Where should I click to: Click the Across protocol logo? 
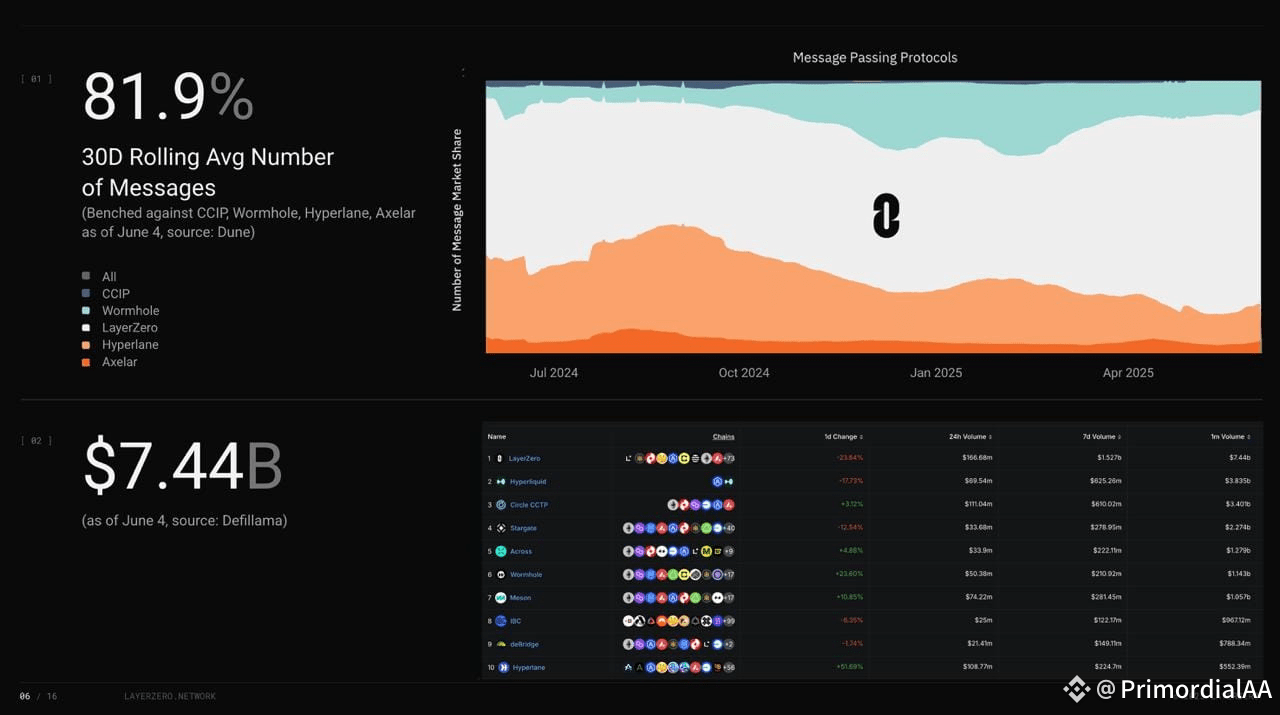(x=500, y=551)
